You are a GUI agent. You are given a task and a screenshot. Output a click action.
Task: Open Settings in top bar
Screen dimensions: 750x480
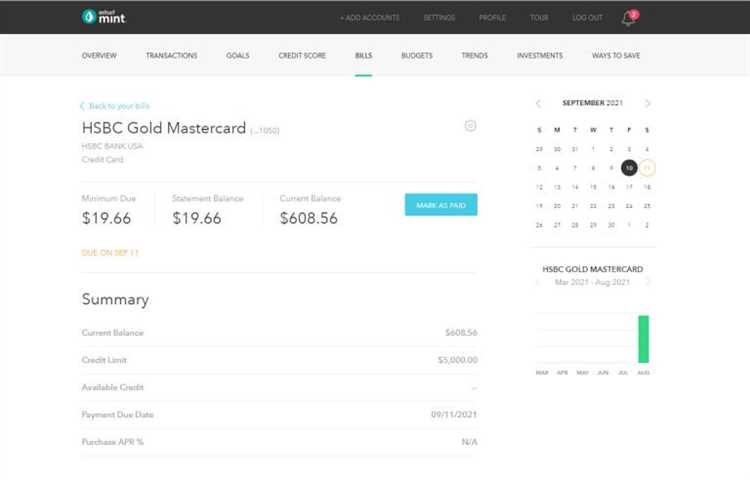coord(439,18)
